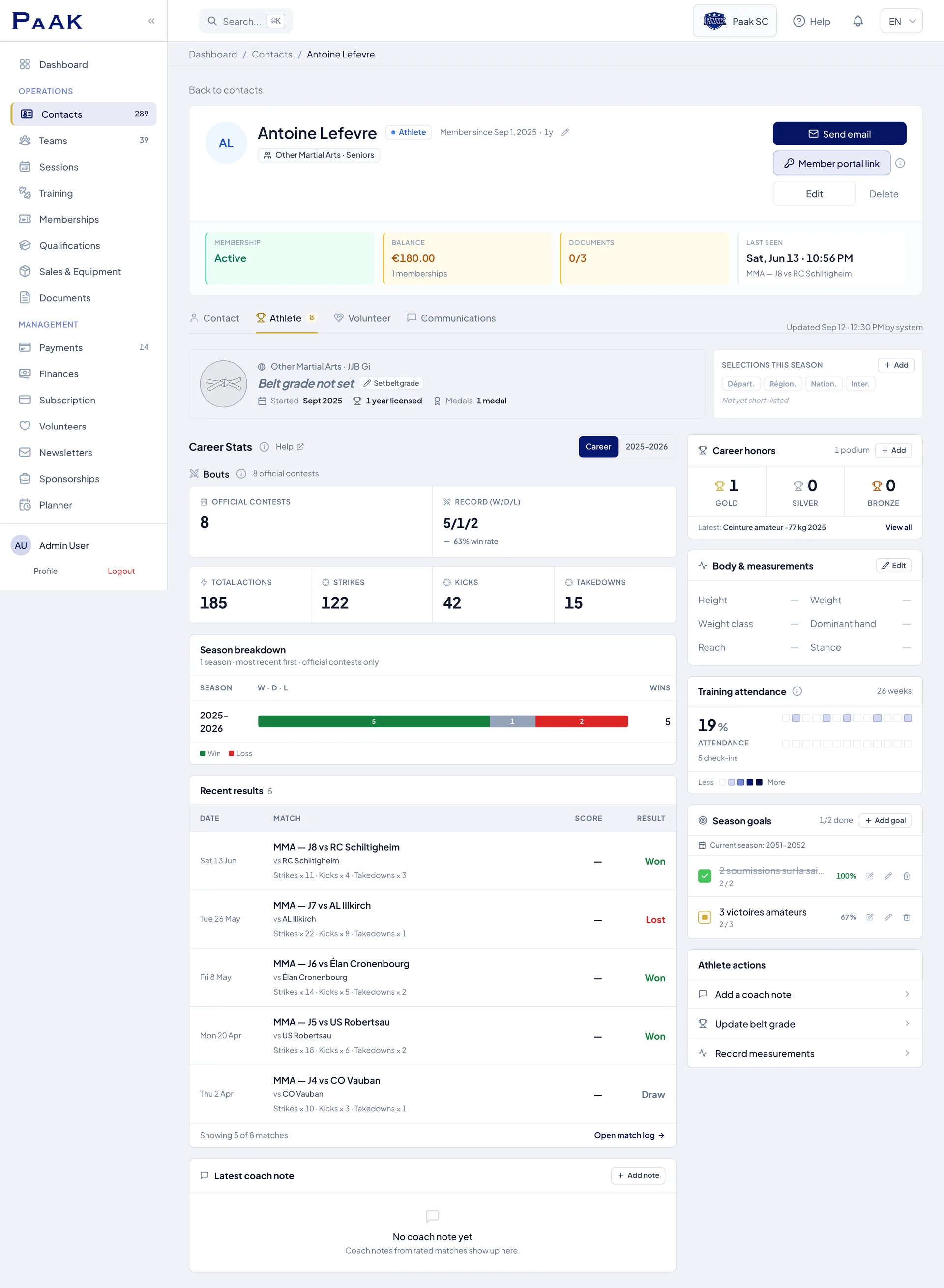Expand Update belt grade action
944x1288 pixels.
[x=804, y=1024]
